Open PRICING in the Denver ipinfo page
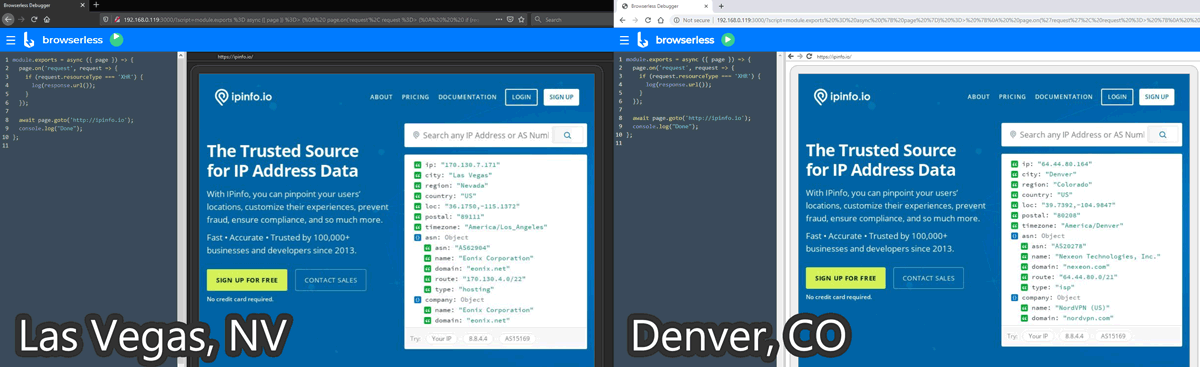1200x367 pixels. click(x=1012, y=97)
